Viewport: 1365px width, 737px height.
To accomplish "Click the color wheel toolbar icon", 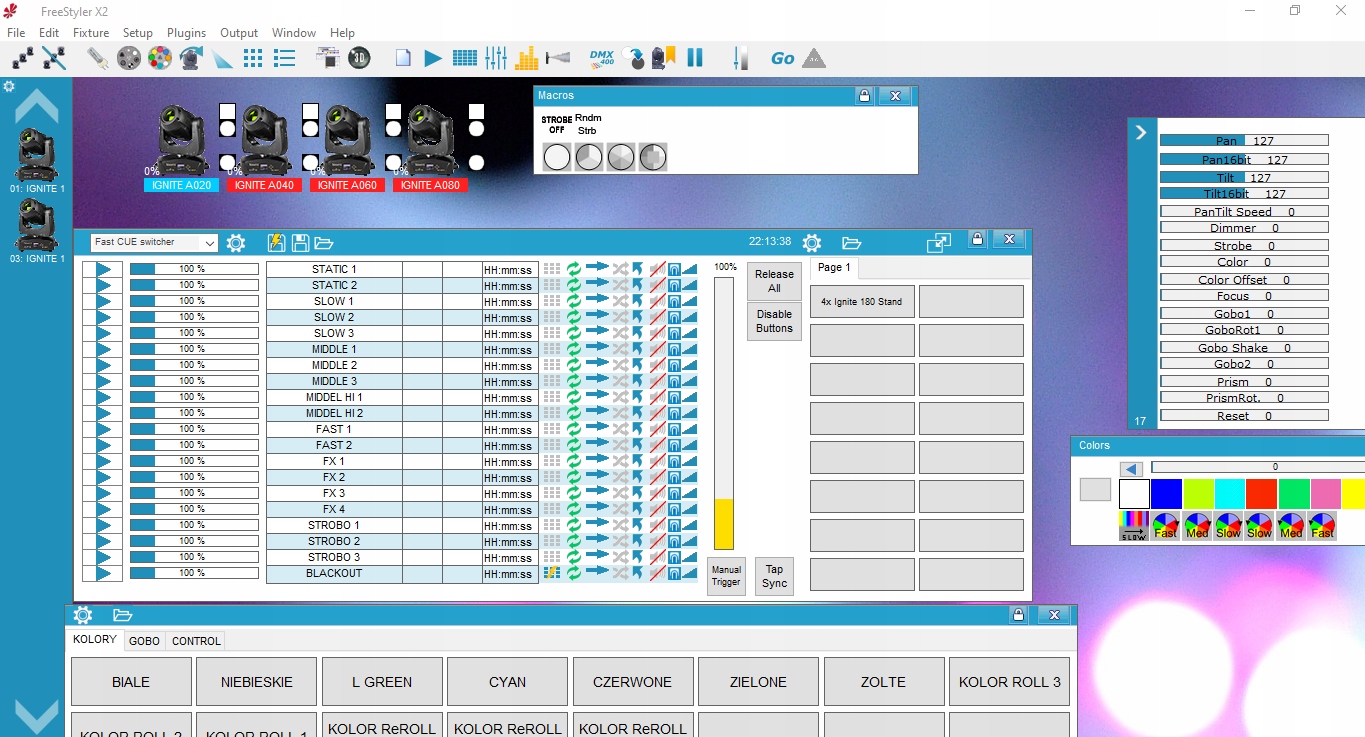I will (160, 58).
